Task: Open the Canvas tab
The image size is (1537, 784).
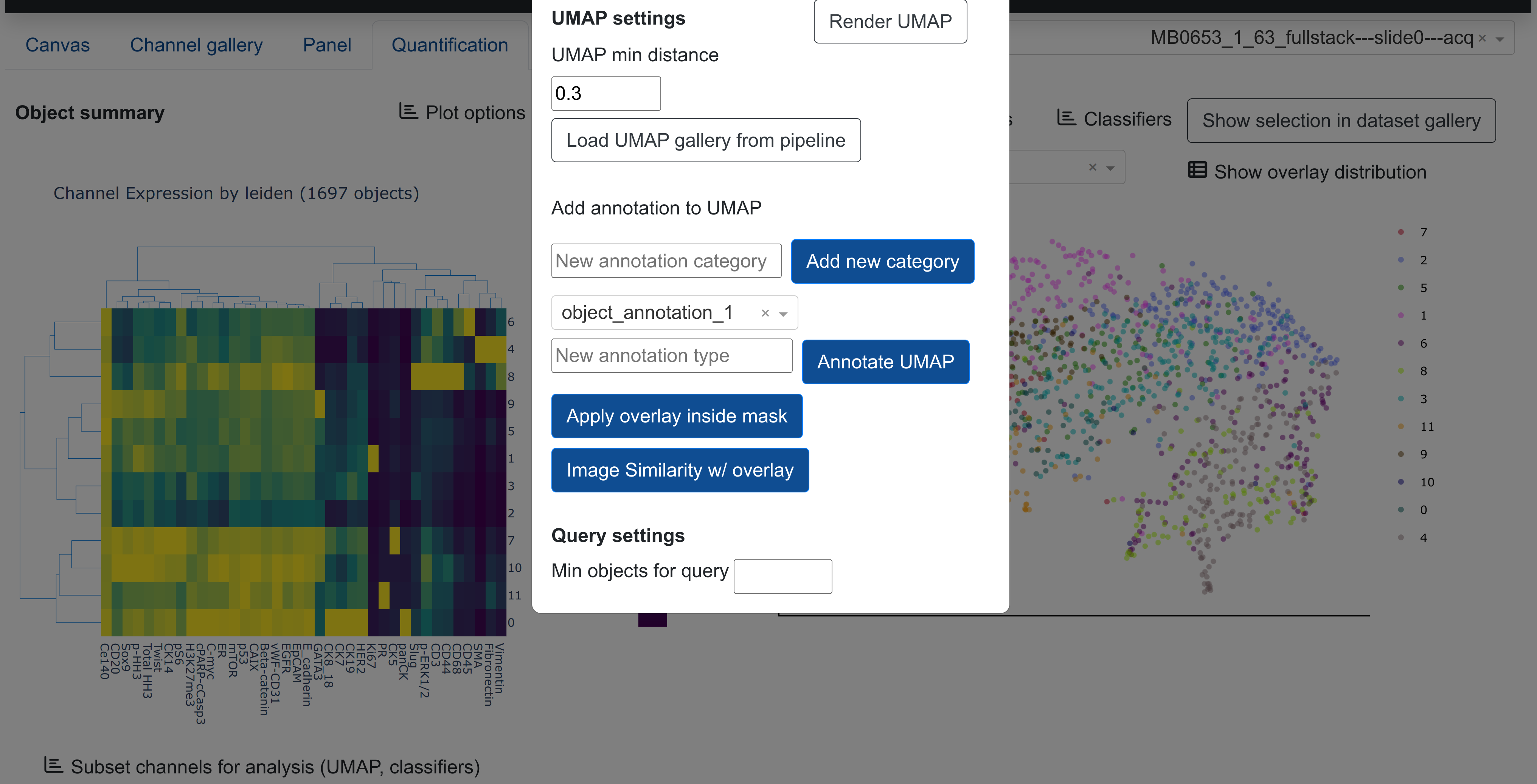Action: coord(57,45)
